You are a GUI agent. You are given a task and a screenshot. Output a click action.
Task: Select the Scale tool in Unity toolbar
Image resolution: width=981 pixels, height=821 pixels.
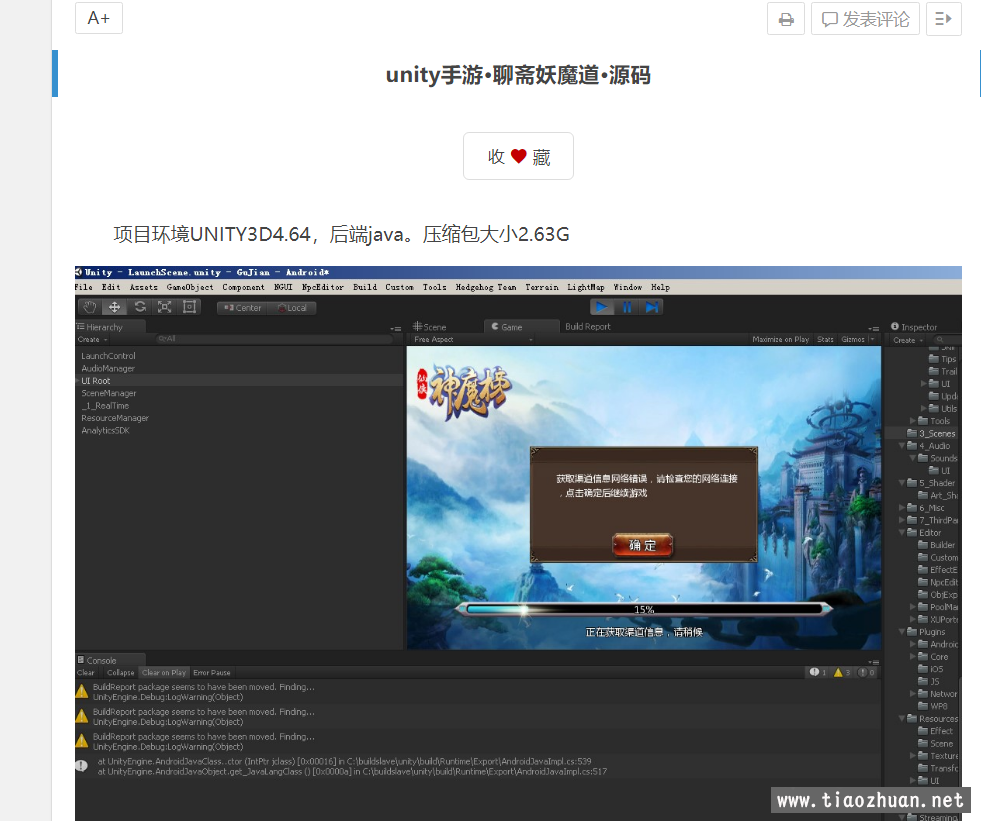(165, 307)
